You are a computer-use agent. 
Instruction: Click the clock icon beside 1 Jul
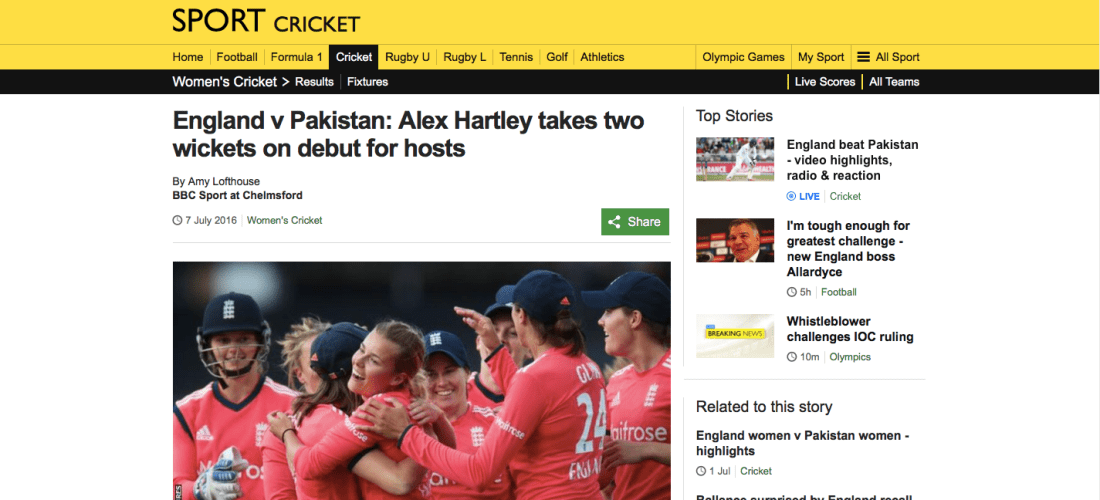pyautogui.click(x=701, y=471)
